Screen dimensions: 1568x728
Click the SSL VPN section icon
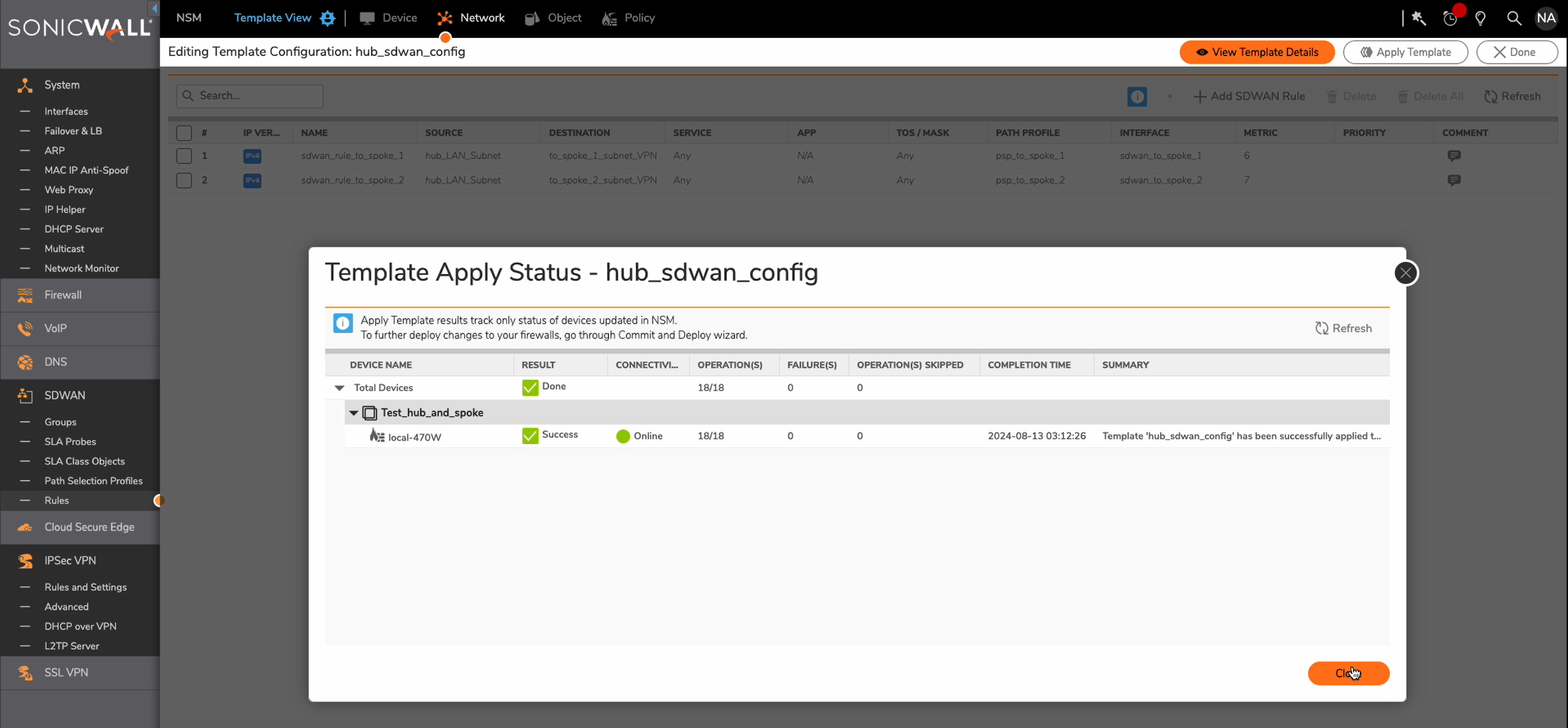point(25,673)
